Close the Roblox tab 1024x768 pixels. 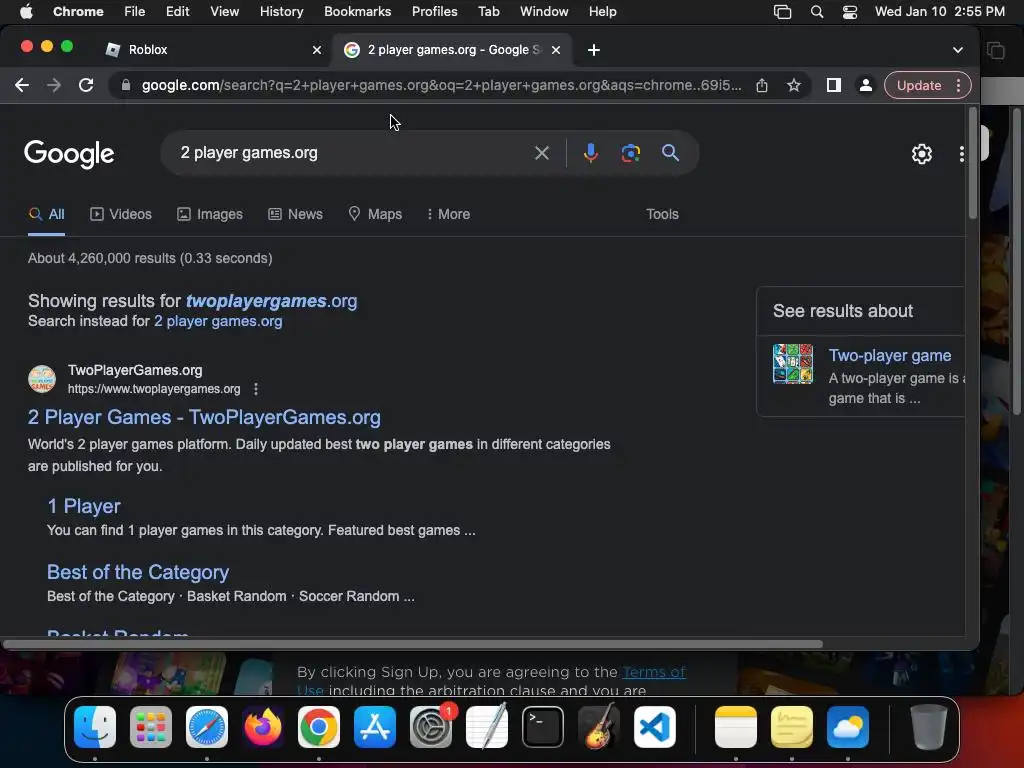[317, 50]
